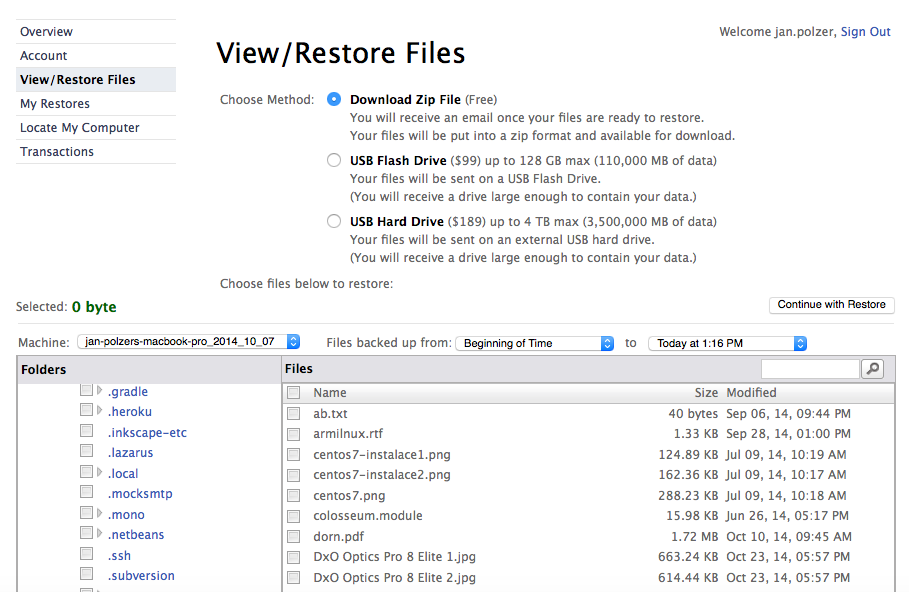Viewport: 909px width, 592px height.
Task: Click the file search magnifier icon
Action: click(x=872, y=370)
